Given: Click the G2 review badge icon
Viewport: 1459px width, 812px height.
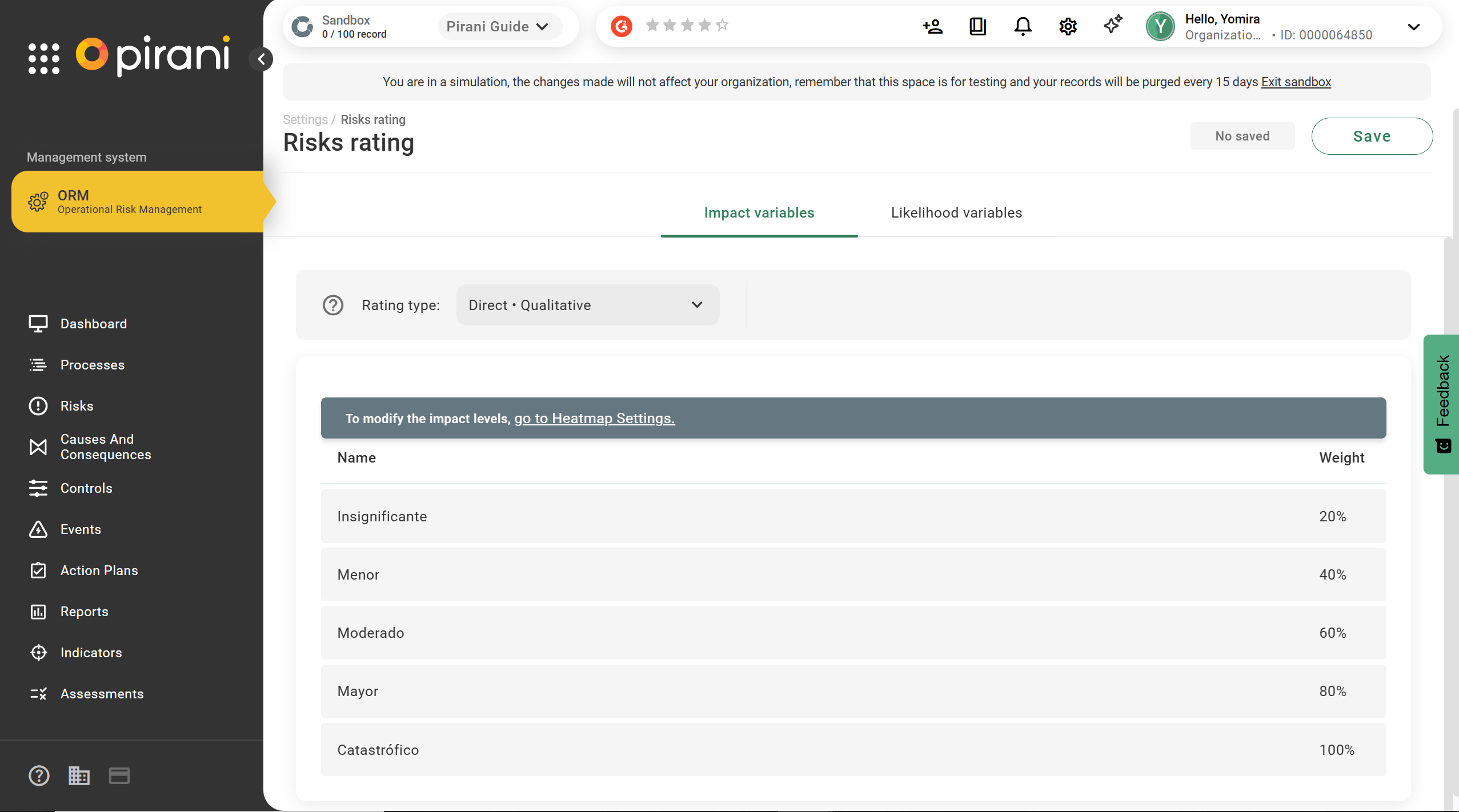Looking at the screenshot, I should point(622,26).
